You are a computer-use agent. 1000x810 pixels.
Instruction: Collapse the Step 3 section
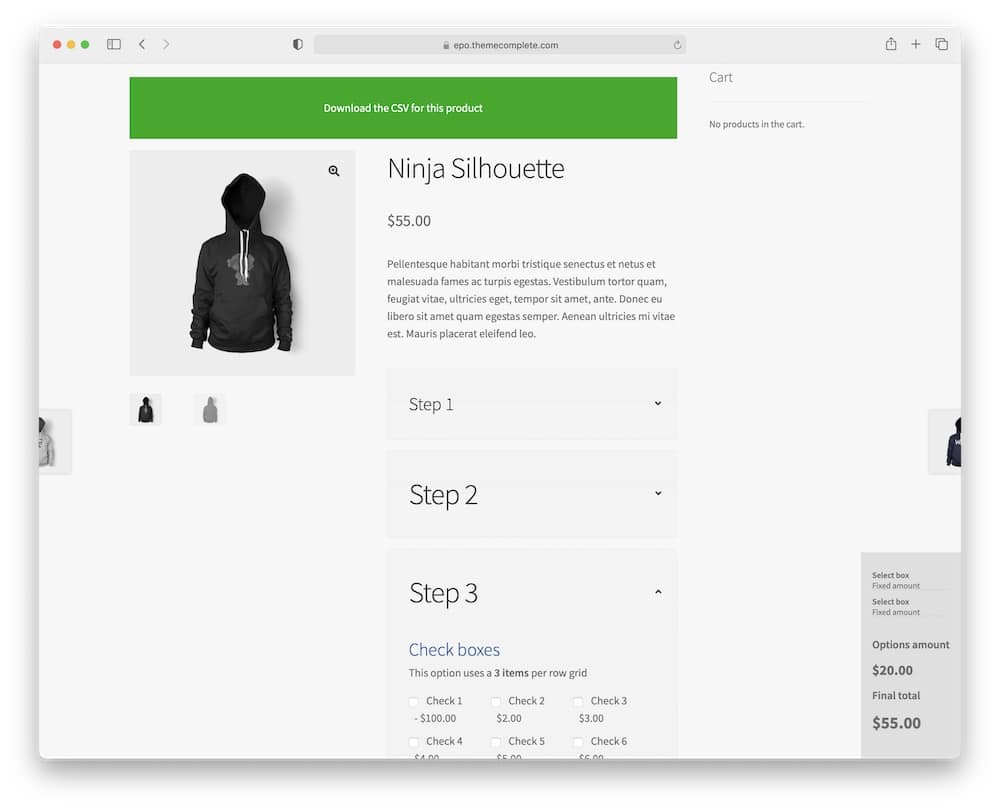pos(532,593)
